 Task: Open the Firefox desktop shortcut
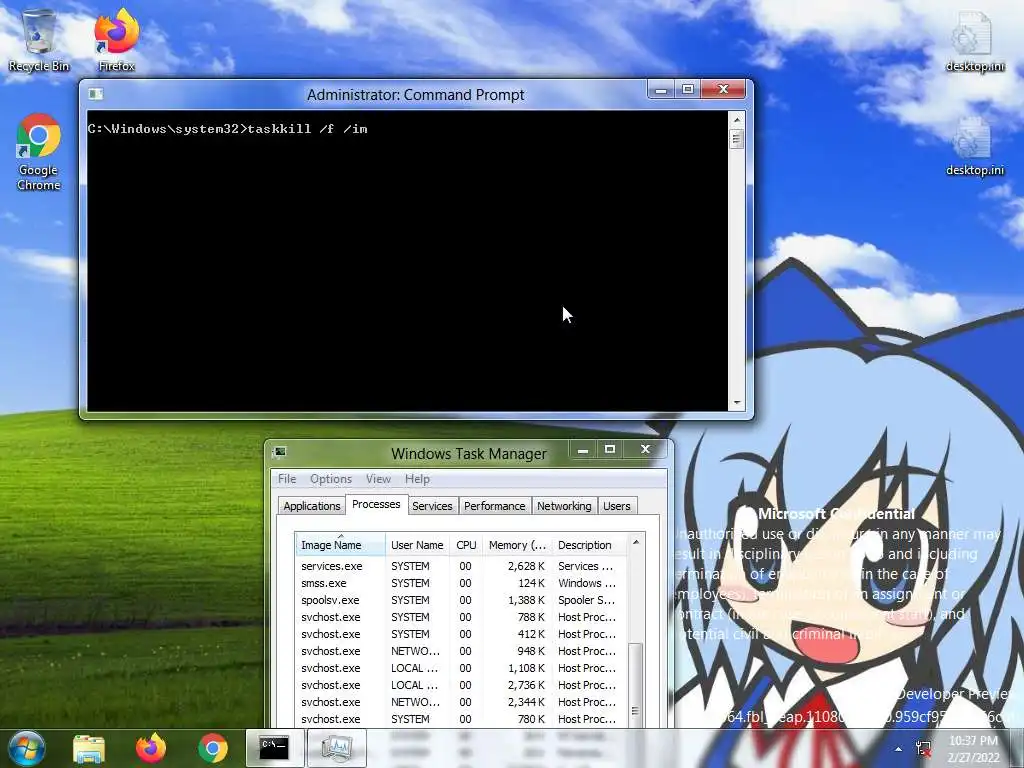click(x=116, y=40)
